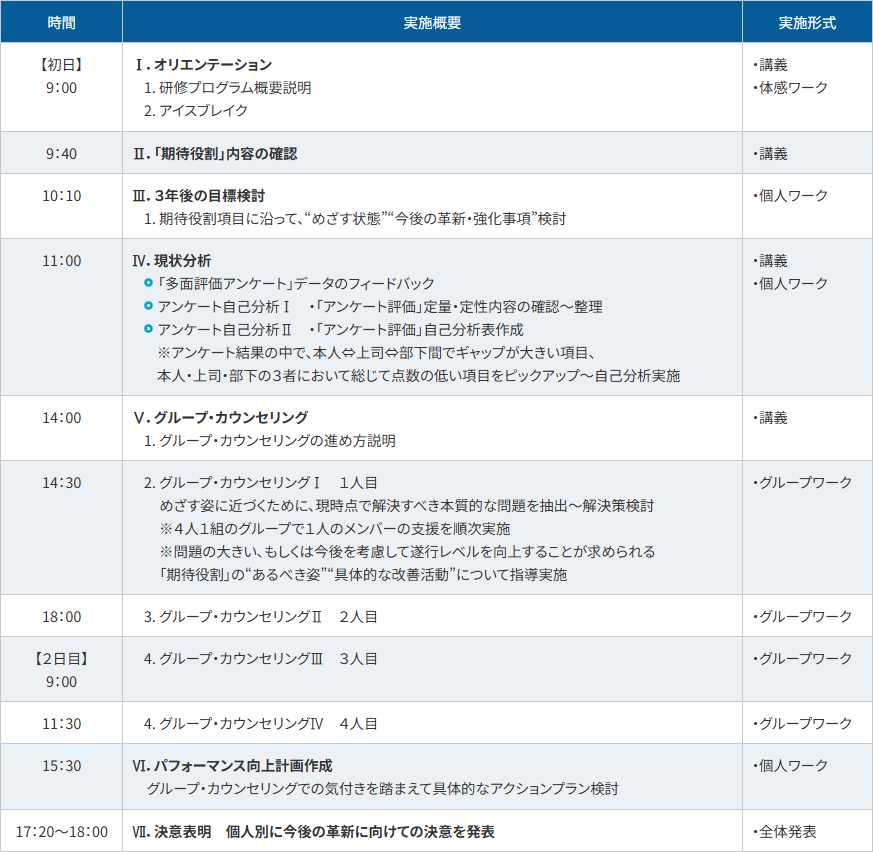The height and width of the screenshot is (852, 873).
Task: Select the 11:30 time cell
Action: [61, 724]
